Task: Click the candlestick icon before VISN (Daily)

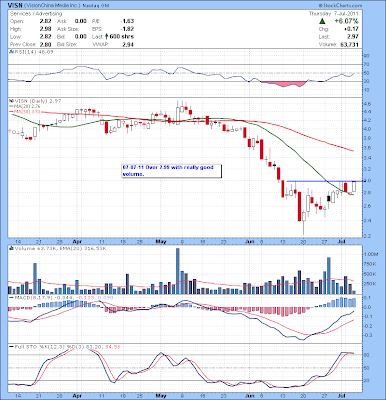Action: point(11,101)
